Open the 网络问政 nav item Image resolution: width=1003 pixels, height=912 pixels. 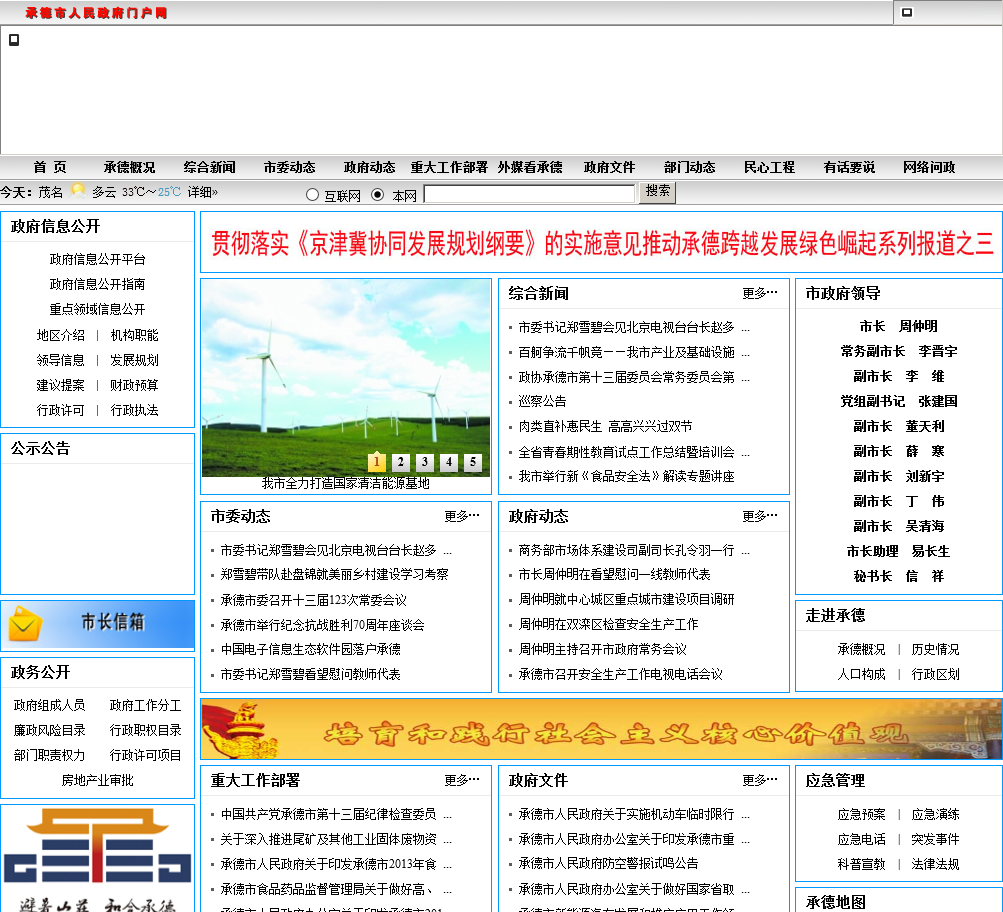929,168
